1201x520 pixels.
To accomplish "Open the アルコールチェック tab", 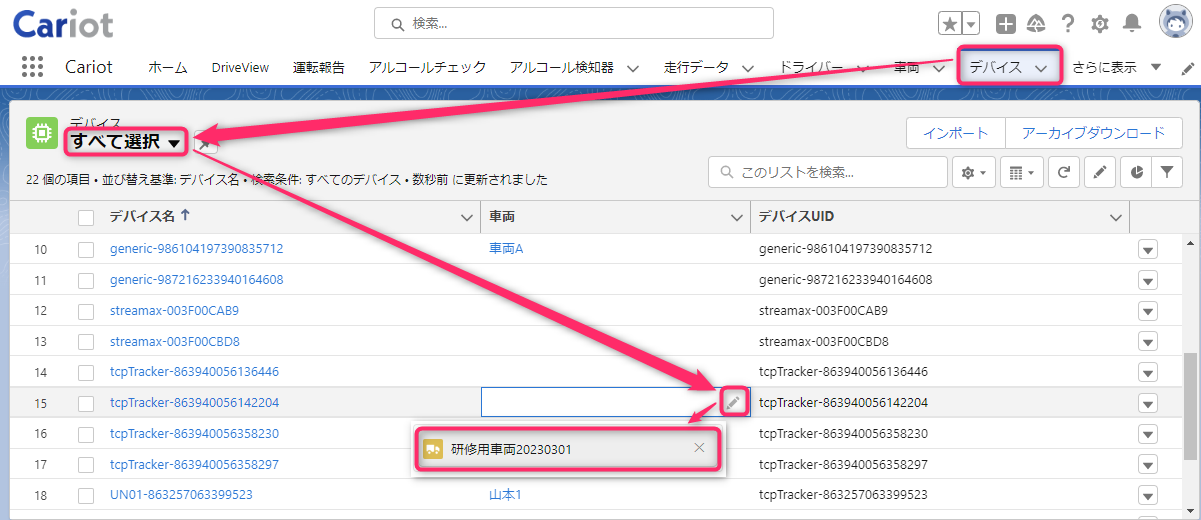I will 427,67.
